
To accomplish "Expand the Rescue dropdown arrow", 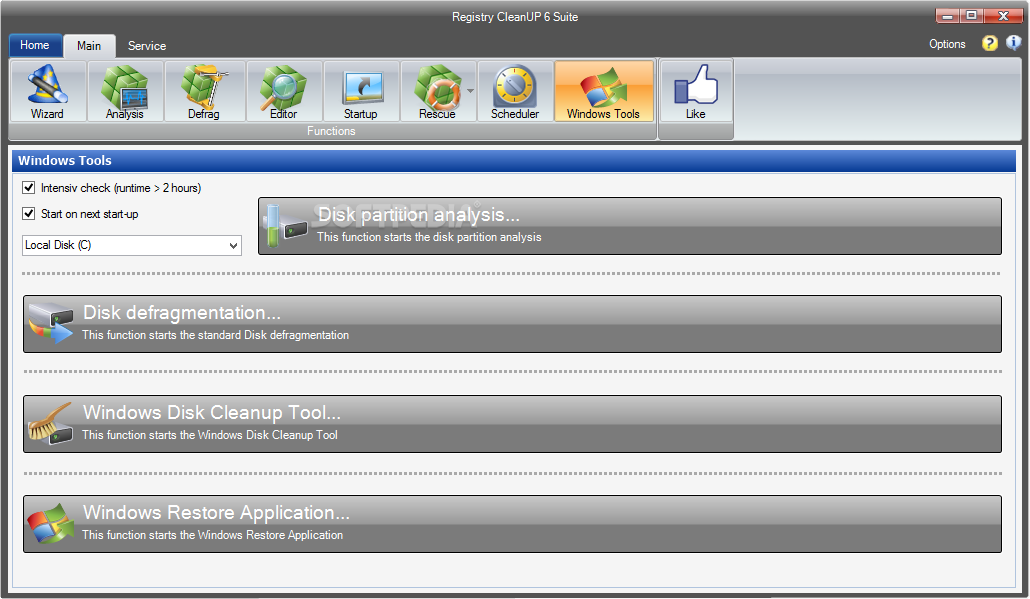I will (x=470, y=91).
